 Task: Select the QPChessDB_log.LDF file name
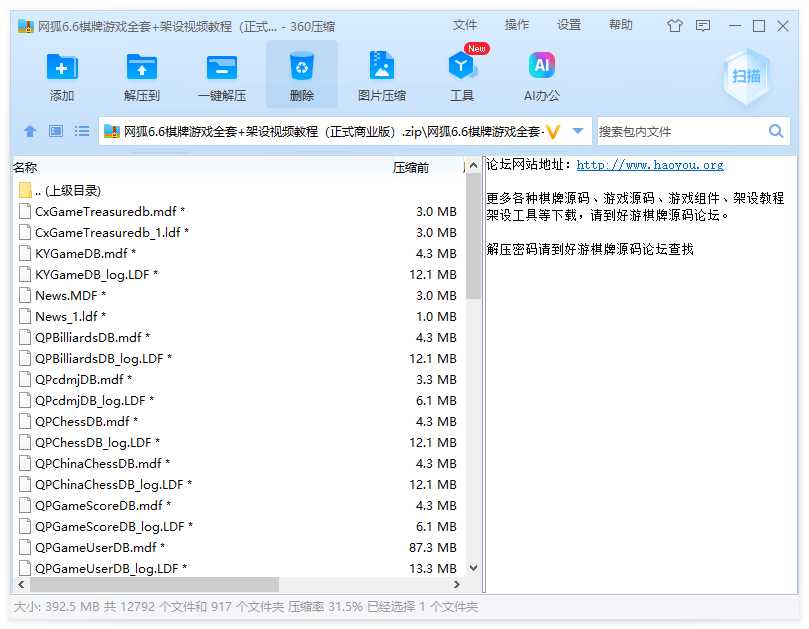(97, 442)
